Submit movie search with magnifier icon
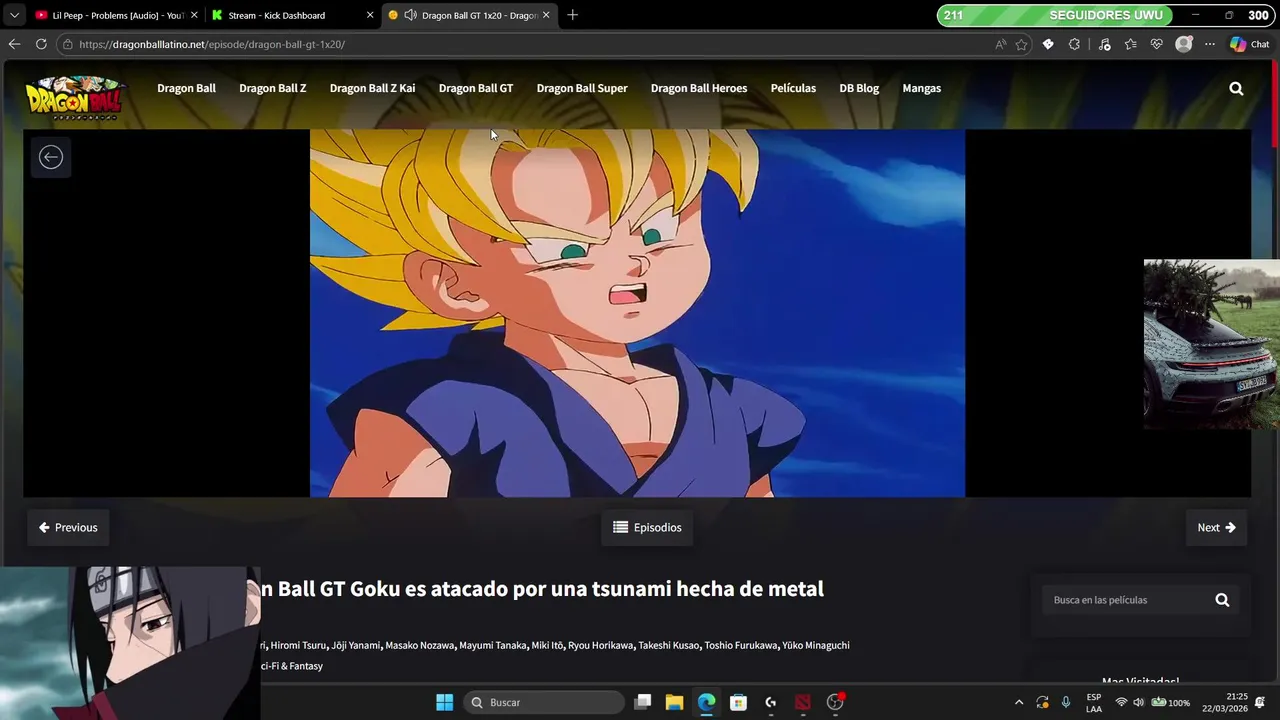Screen dimensions: 1280x720 [1222, 600]
